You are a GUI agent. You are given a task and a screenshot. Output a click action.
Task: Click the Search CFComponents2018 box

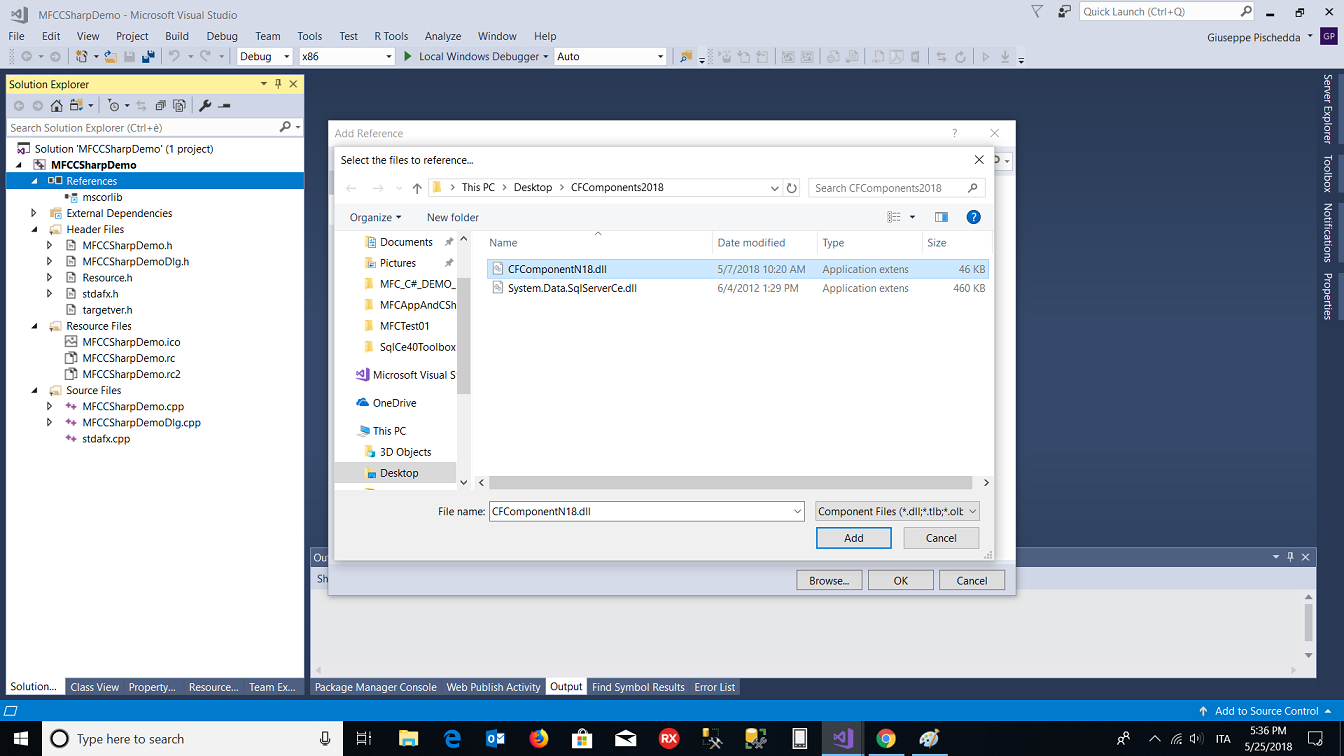[x=897, y=188]
